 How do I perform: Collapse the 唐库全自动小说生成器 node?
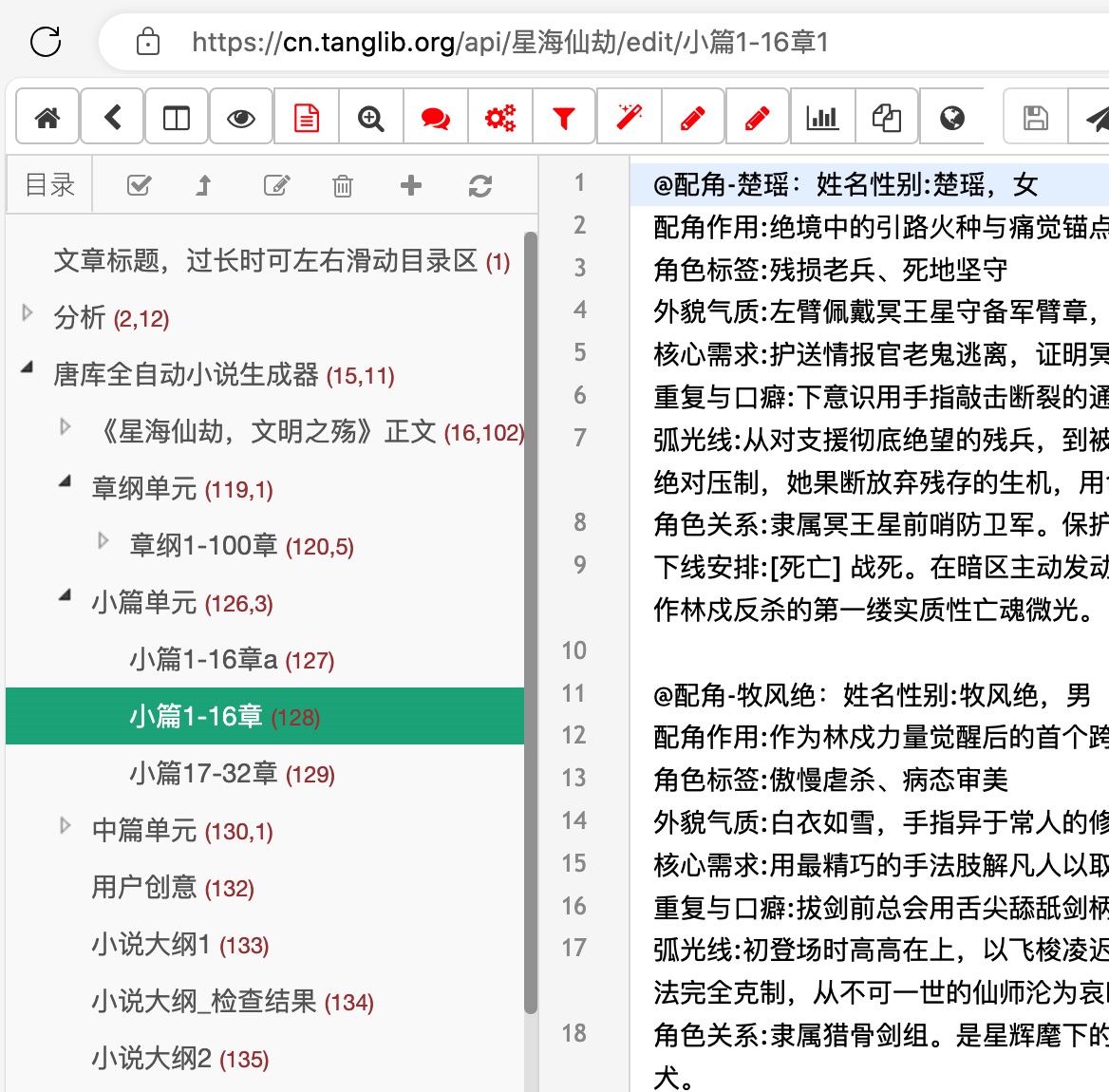pos(27,367)
